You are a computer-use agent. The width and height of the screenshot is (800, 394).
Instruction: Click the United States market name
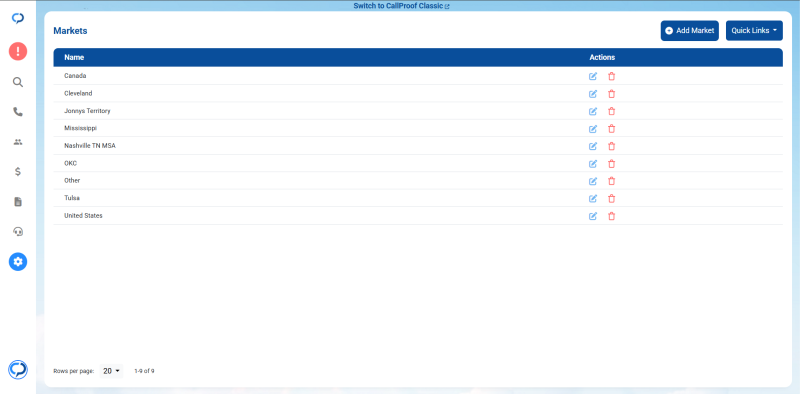pos(83,215)
